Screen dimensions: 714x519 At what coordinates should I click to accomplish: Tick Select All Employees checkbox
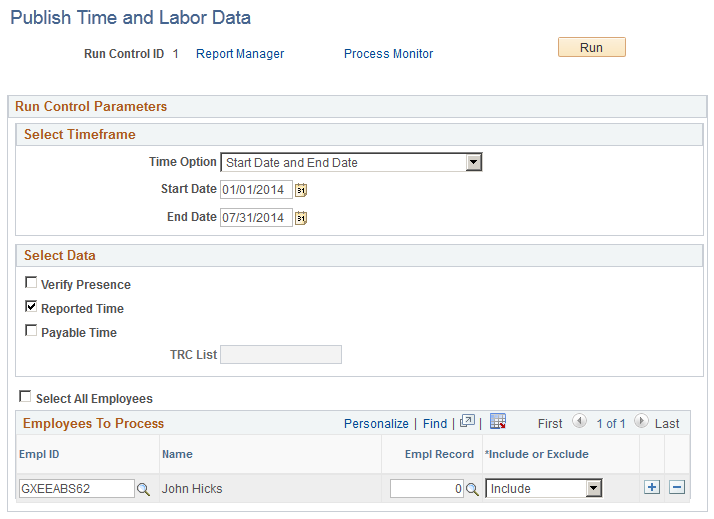click(25, 397)
